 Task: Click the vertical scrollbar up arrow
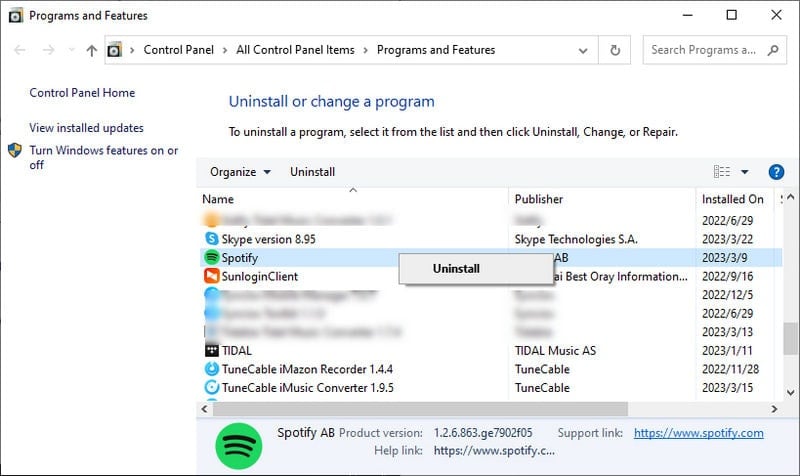790,197
